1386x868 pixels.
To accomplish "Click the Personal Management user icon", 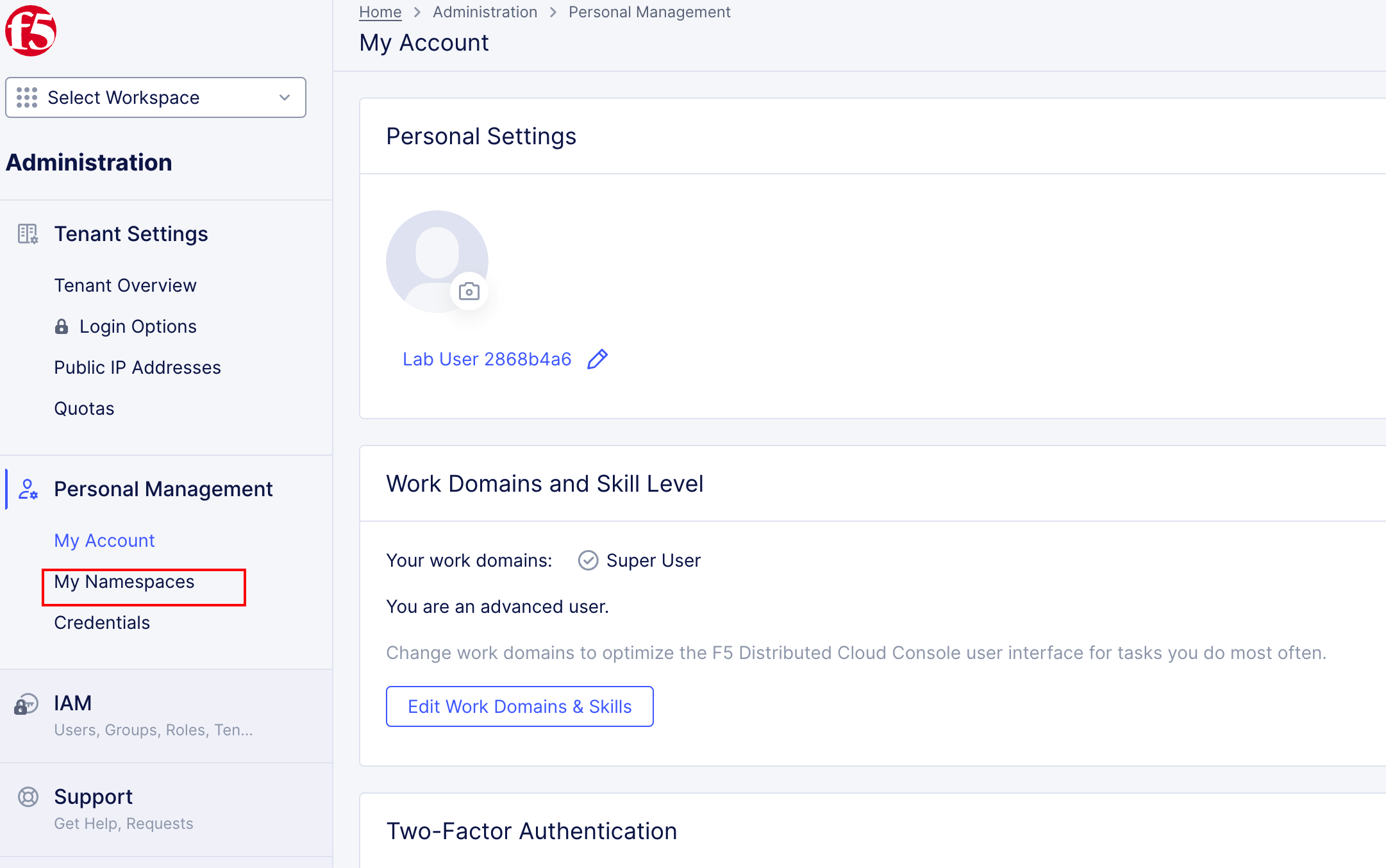I will click(28, 489).
